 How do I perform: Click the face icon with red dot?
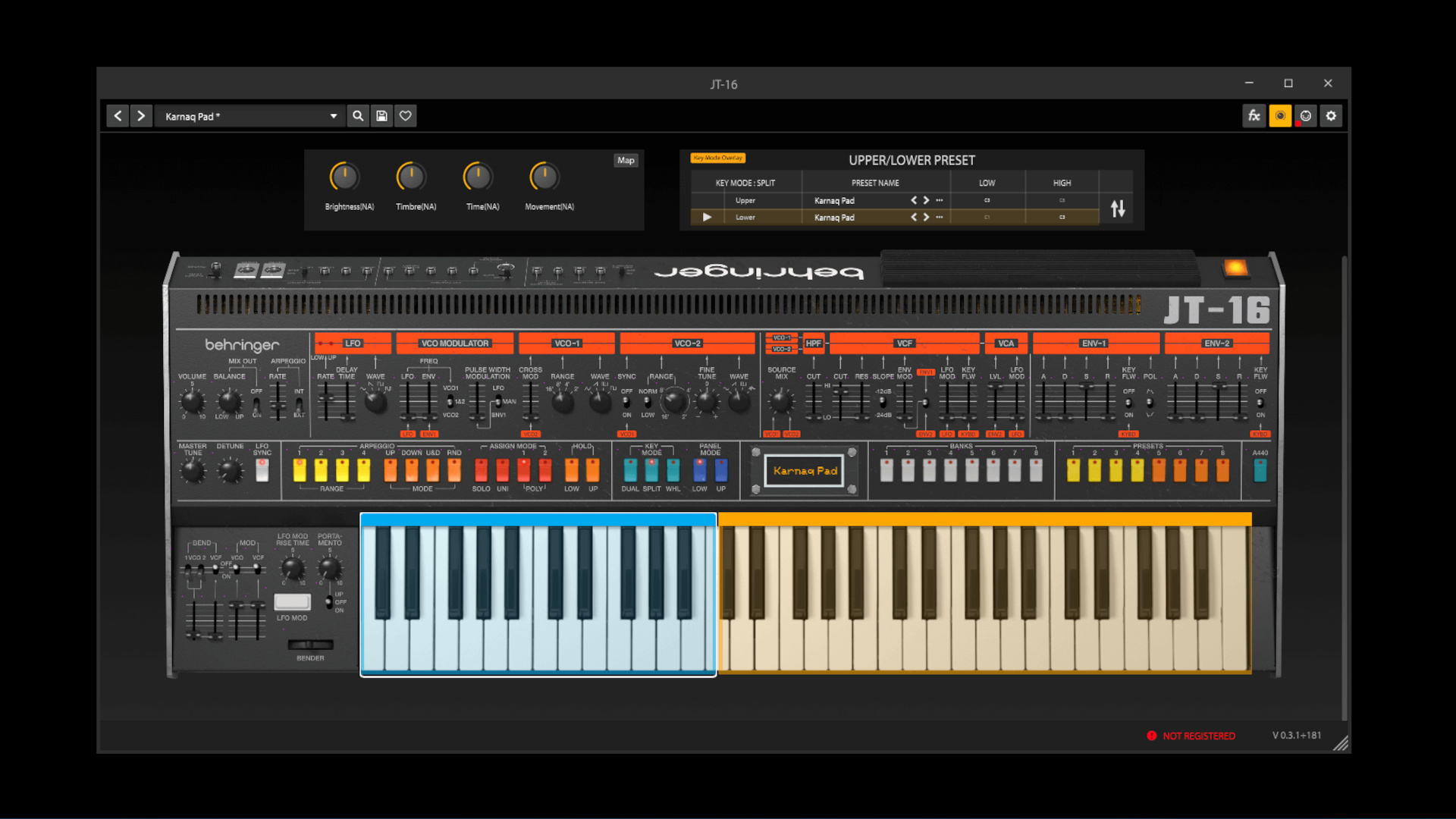(x=1305, y=116)
